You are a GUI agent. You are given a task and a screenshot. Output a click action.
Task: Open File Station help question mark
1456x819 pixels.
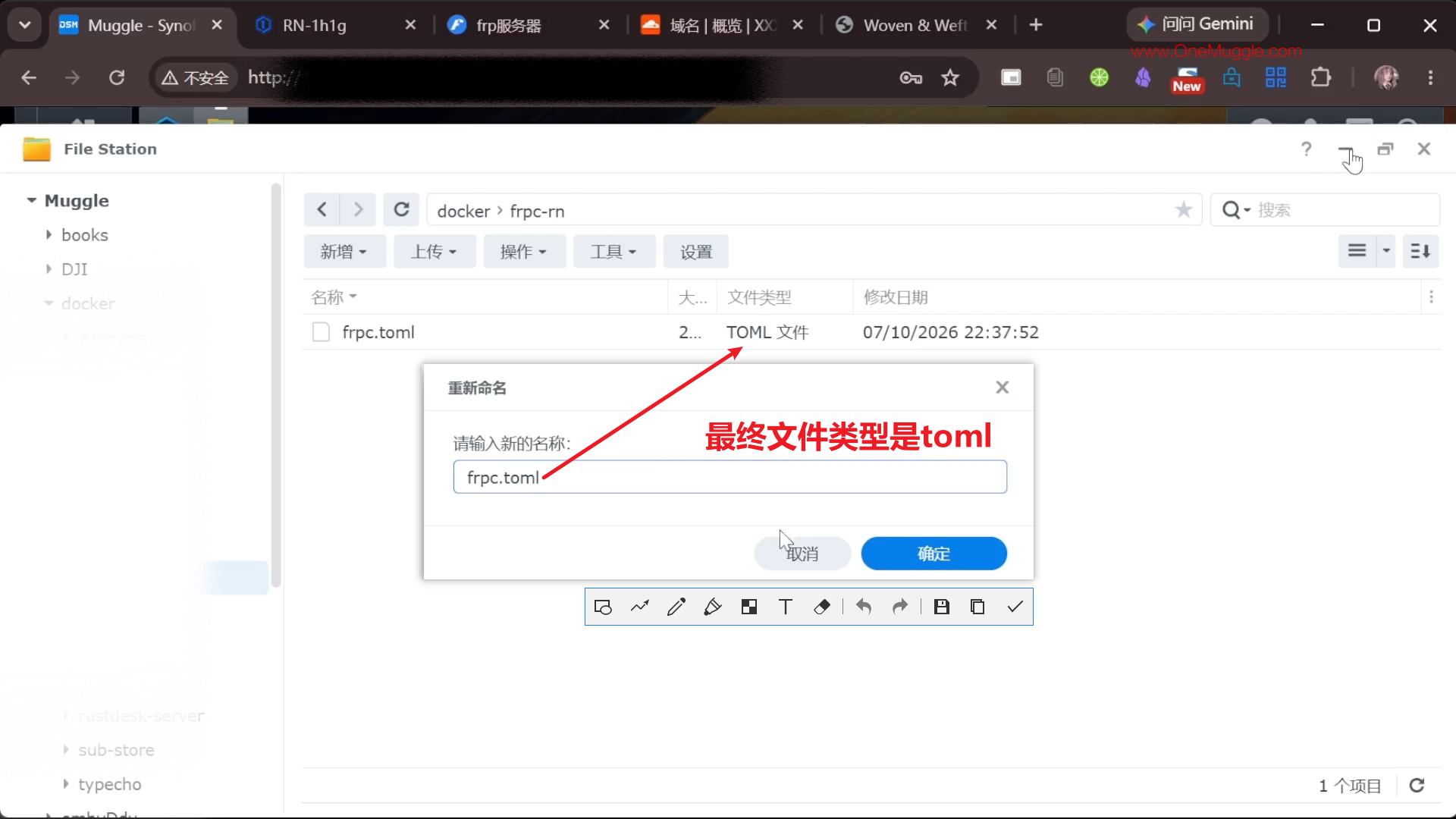coord(1306,149)
